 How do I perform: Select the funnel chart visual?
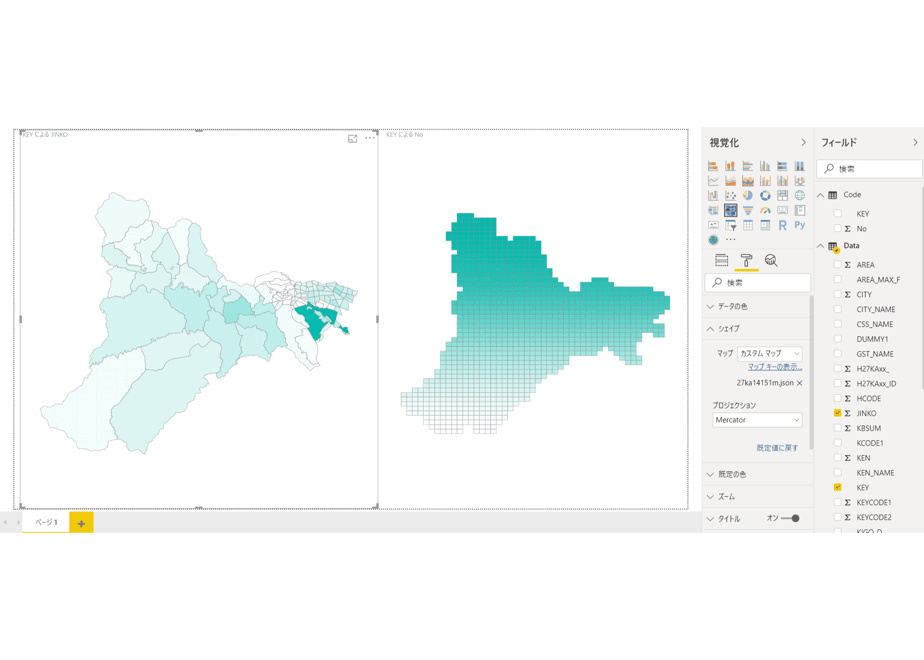pos(748,210)
